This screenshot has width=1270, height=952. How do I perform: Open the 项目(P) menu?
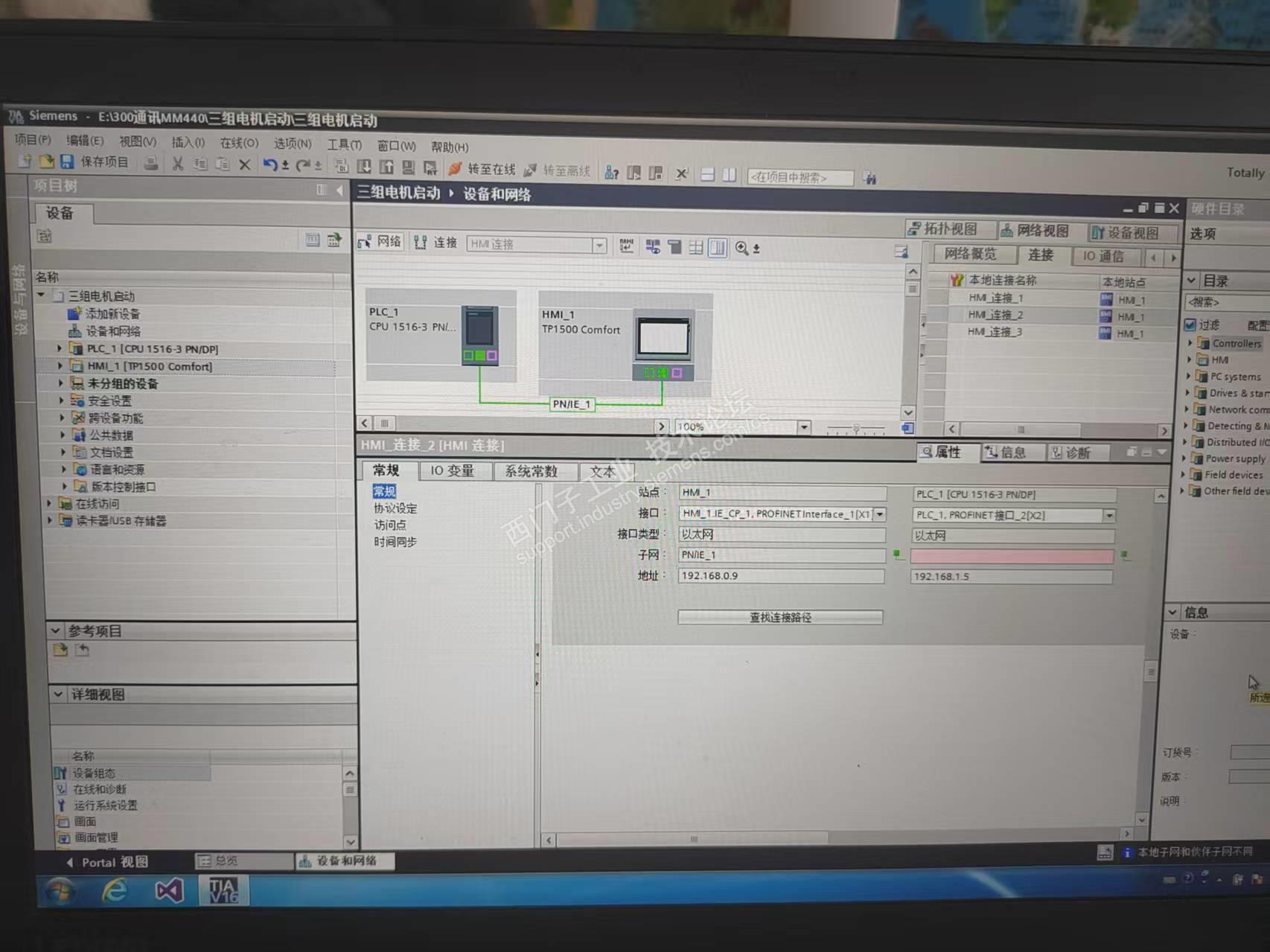click(x=33, y=139)
